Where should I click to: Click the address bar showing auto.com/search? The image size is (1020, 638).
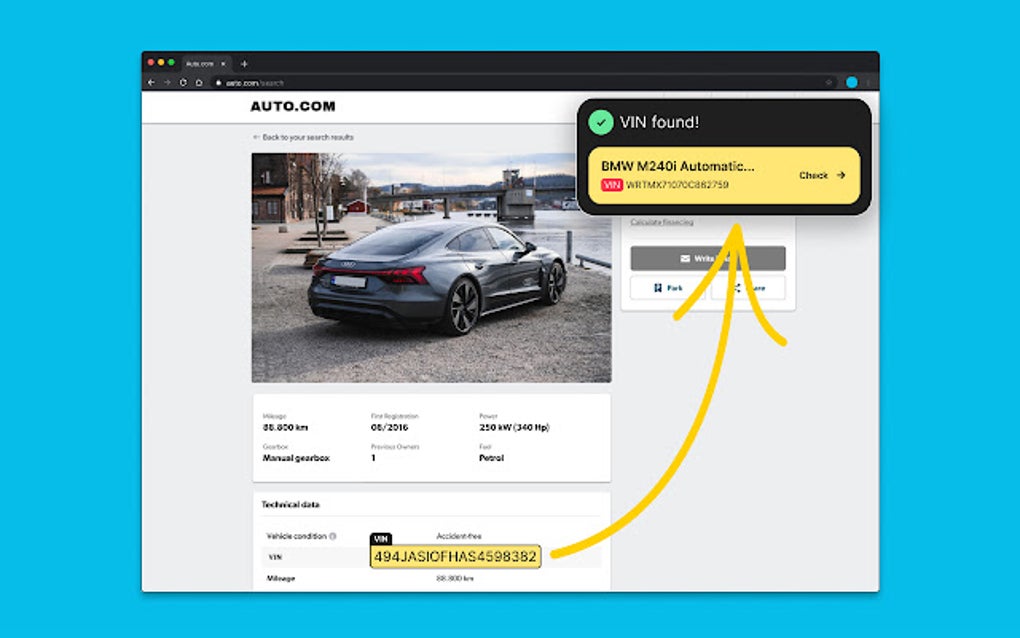pos(255,83)
